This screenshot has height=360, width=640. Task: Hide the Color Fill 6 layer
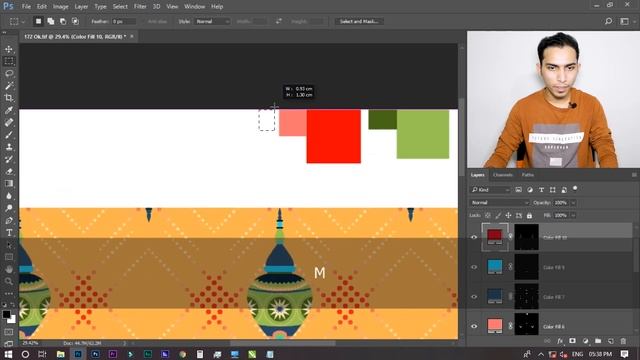[x=474, y=326]
